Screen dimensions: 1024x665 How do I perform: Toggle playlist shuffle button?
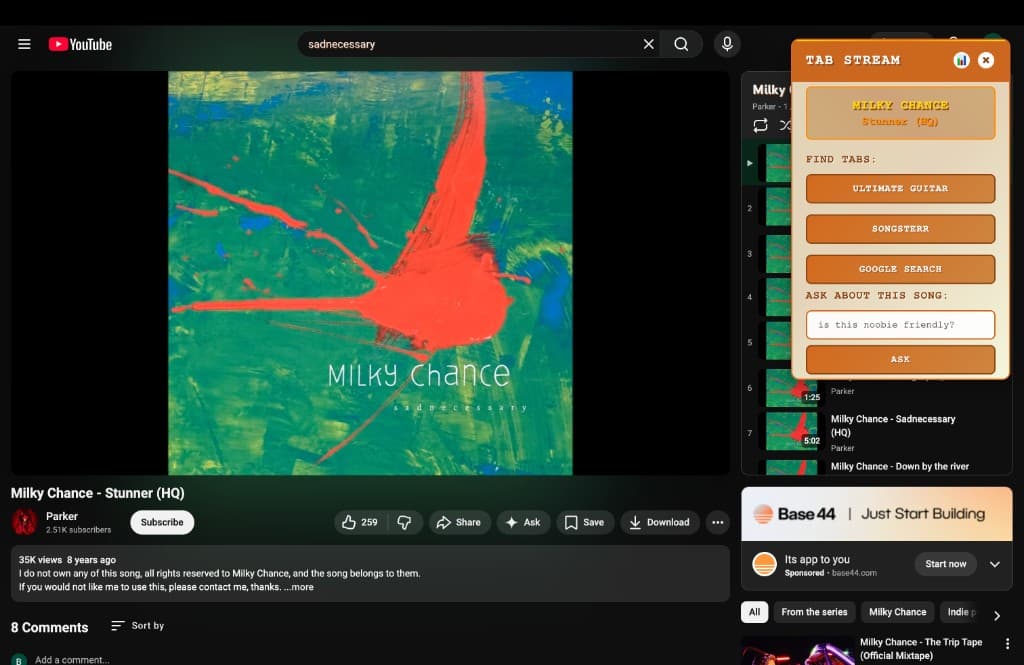pyautogui.click(x=785, y=125)
